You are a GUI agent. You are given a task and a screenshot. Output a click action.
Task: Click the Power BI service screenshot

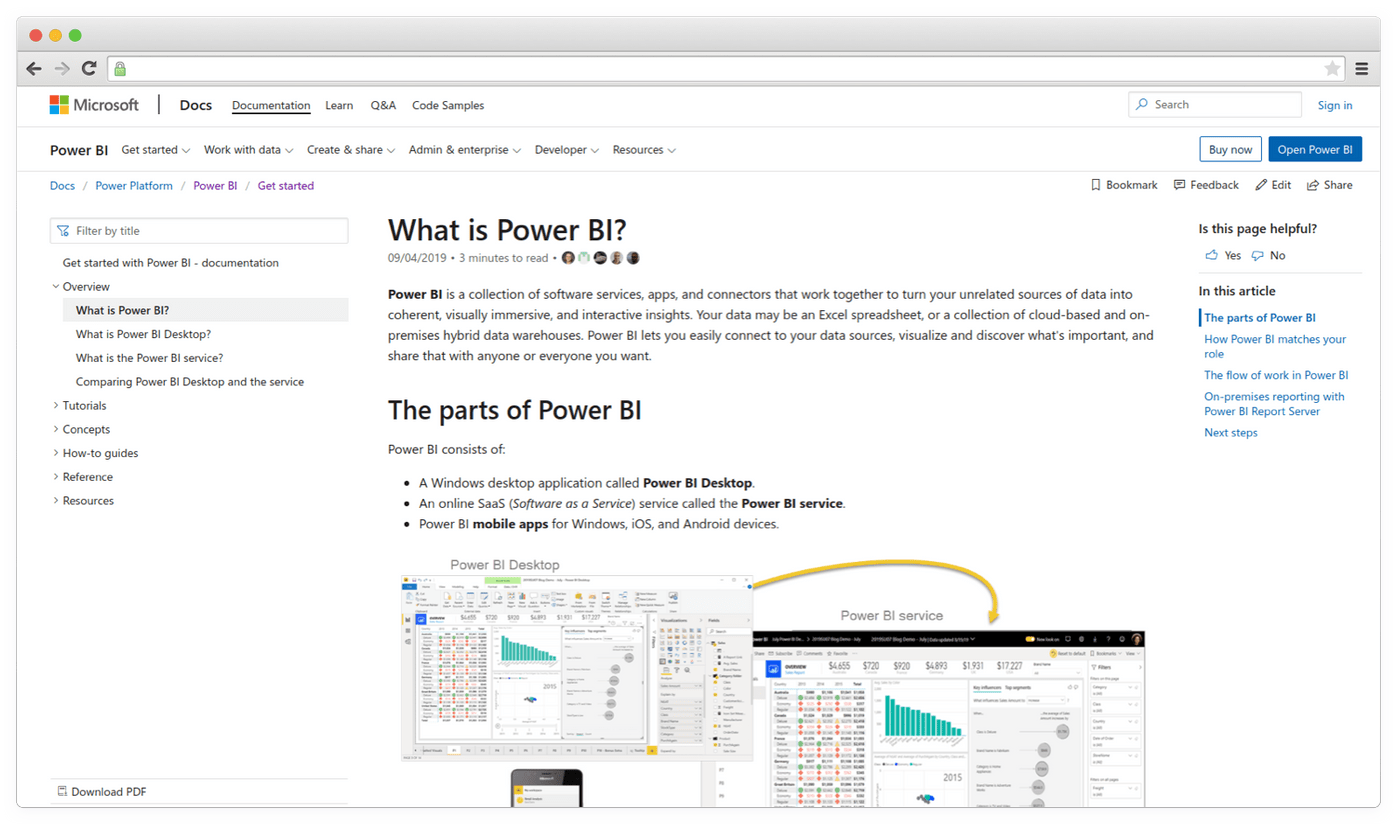tap(948, 718)
